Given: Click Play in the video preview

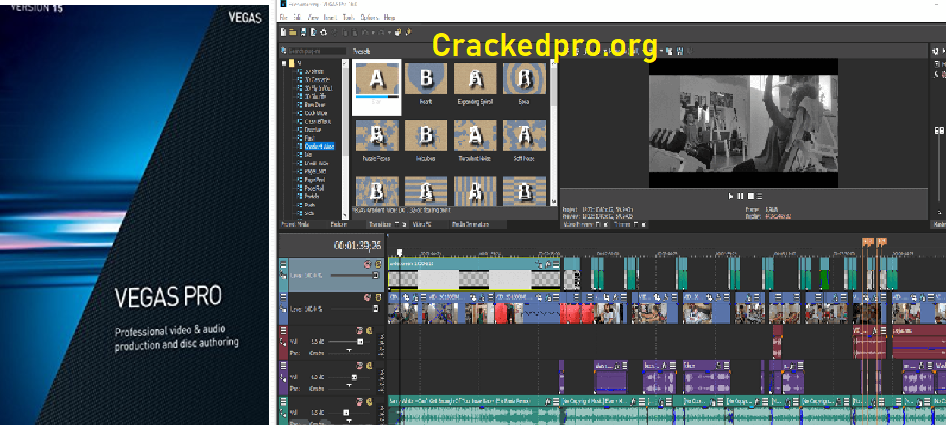Looking at the screenshot, I should (x=731, y=196).
